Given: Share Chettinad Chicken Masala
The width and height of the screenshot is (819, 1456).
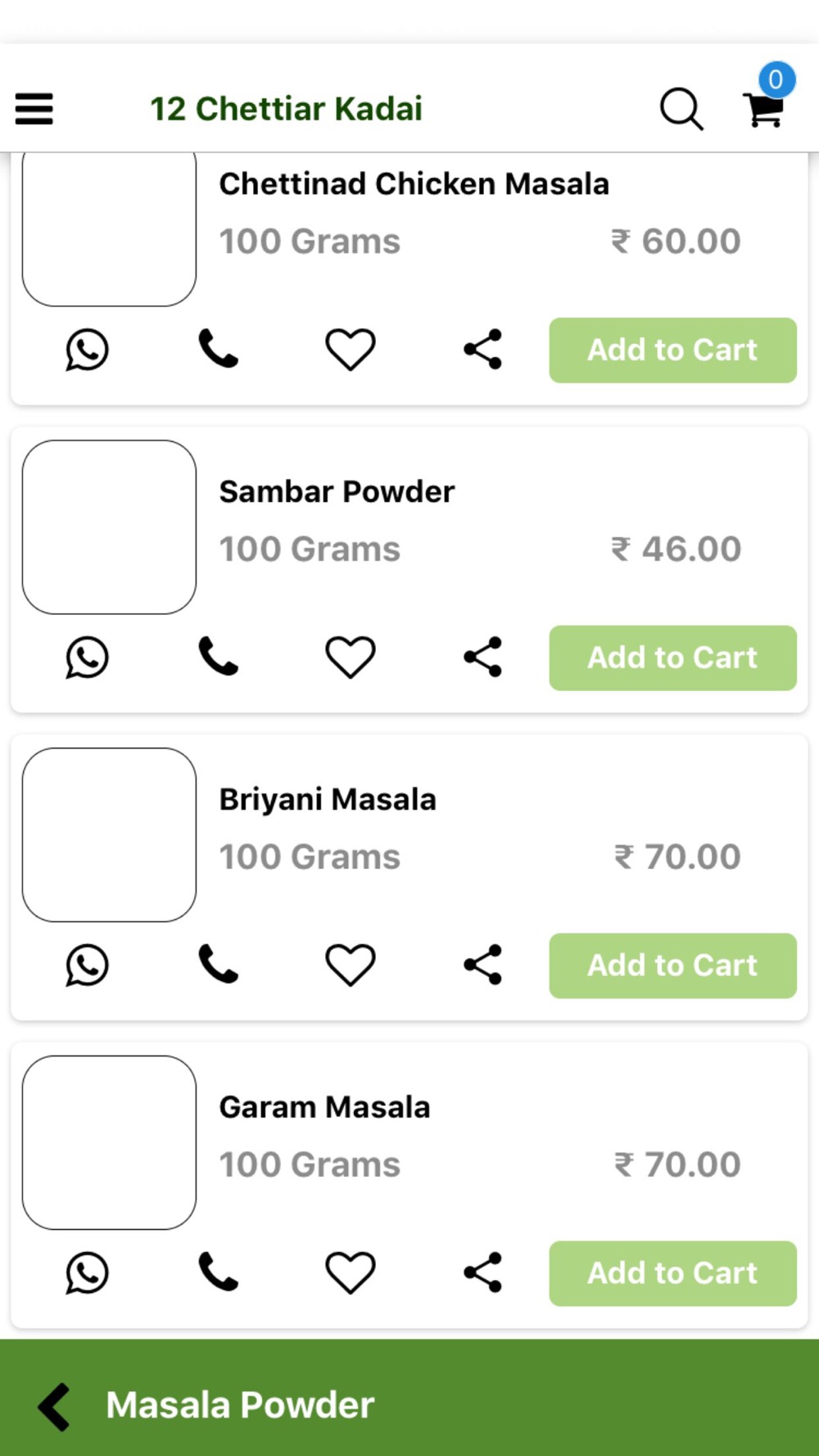Looking at the screenshot, I should click(x=482, y=350).
